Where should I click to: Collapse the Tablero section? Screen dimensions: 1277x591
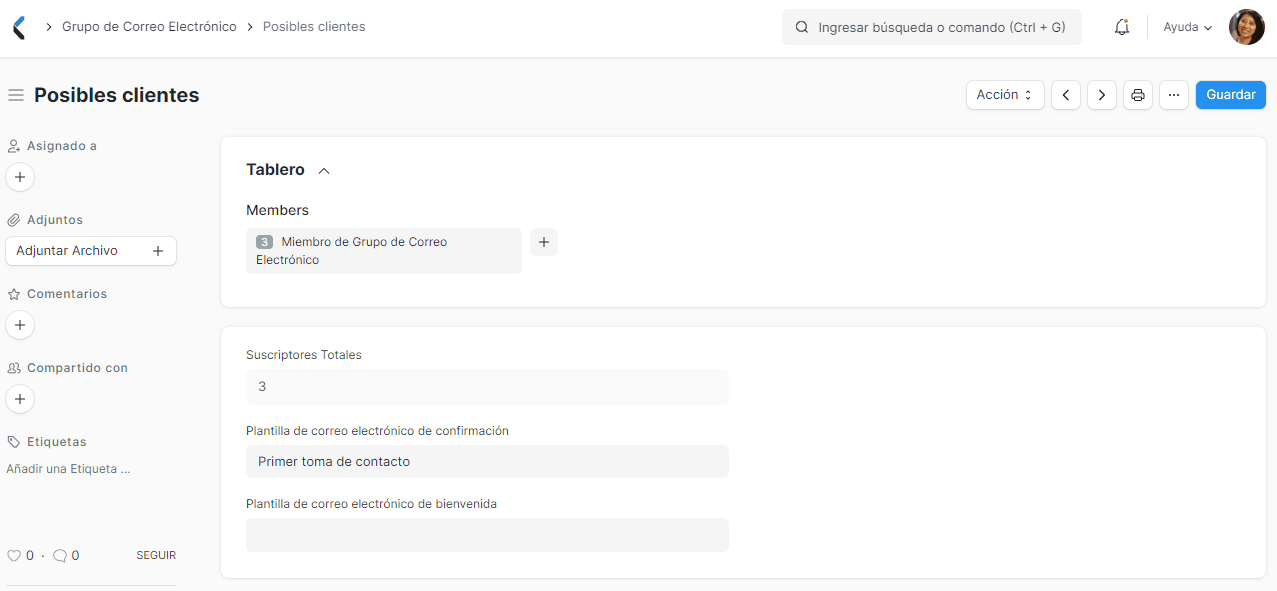[323, 170]
